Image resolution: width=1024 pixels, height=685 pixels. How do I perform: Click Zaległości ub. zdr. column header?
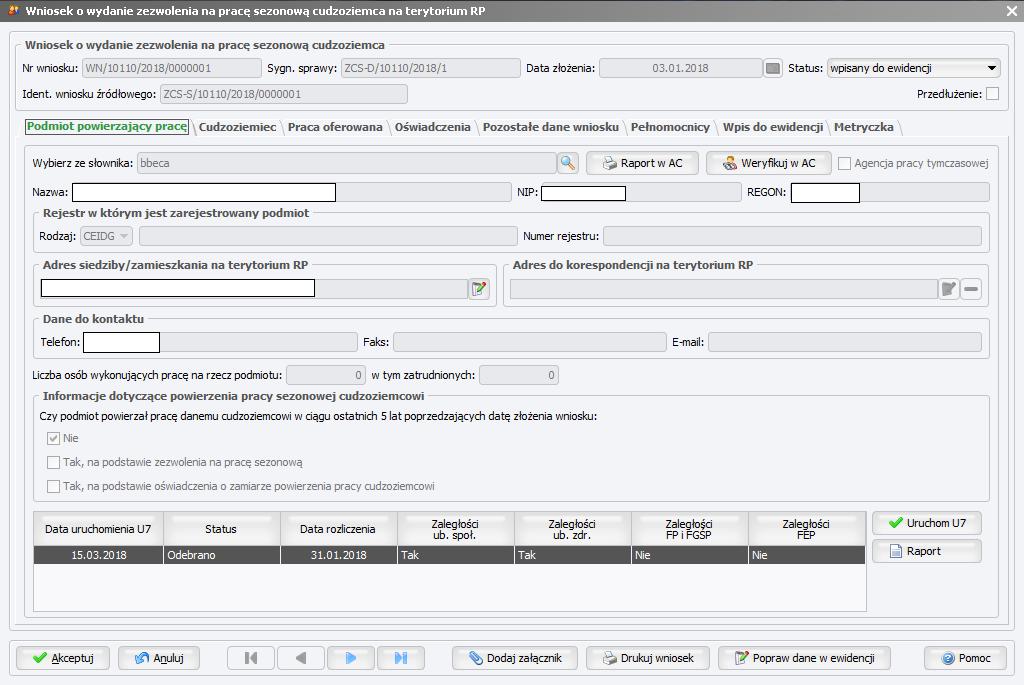(x=572, y=529)
